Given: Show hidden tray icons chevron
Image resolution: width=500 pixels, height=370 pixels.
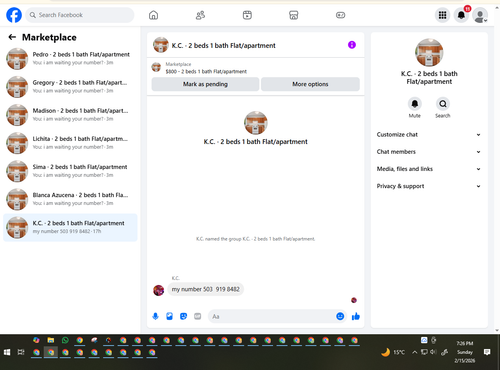Looking at the screenshot, I should click(414, 352).
